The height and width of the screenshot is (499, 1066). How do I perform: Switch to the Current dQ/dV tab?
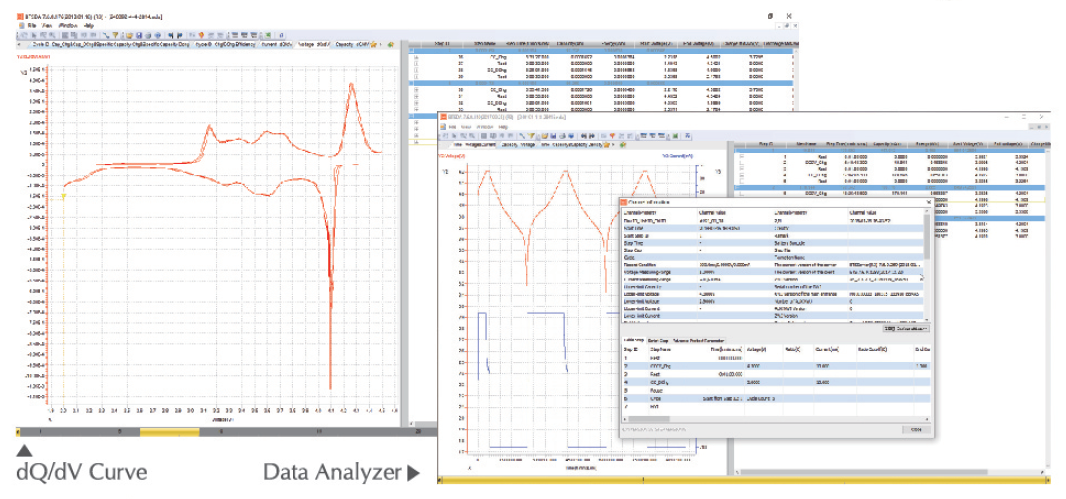click(276, 45)
